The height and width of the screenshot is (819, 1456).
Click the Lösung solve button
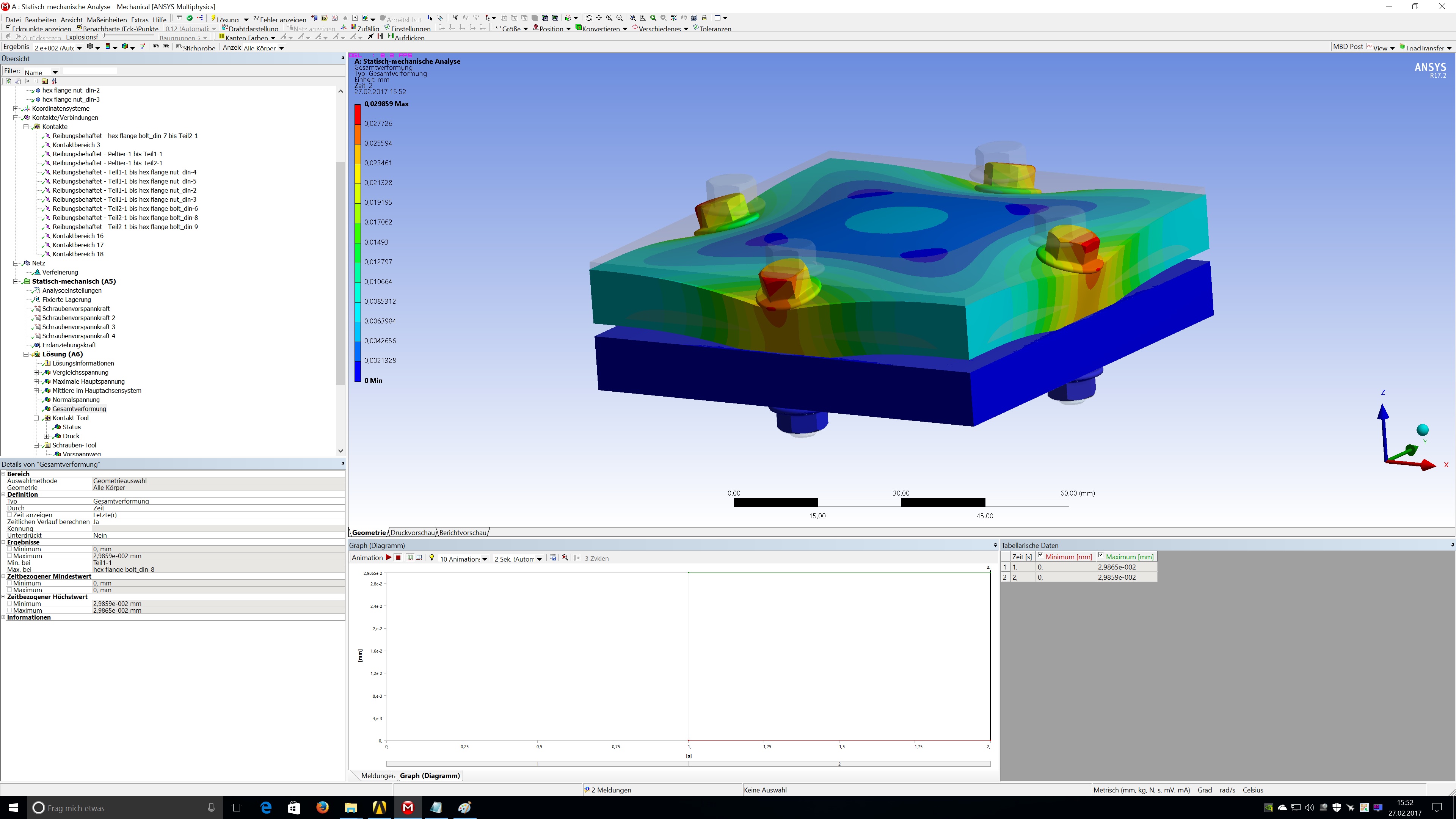click(226, 19)
